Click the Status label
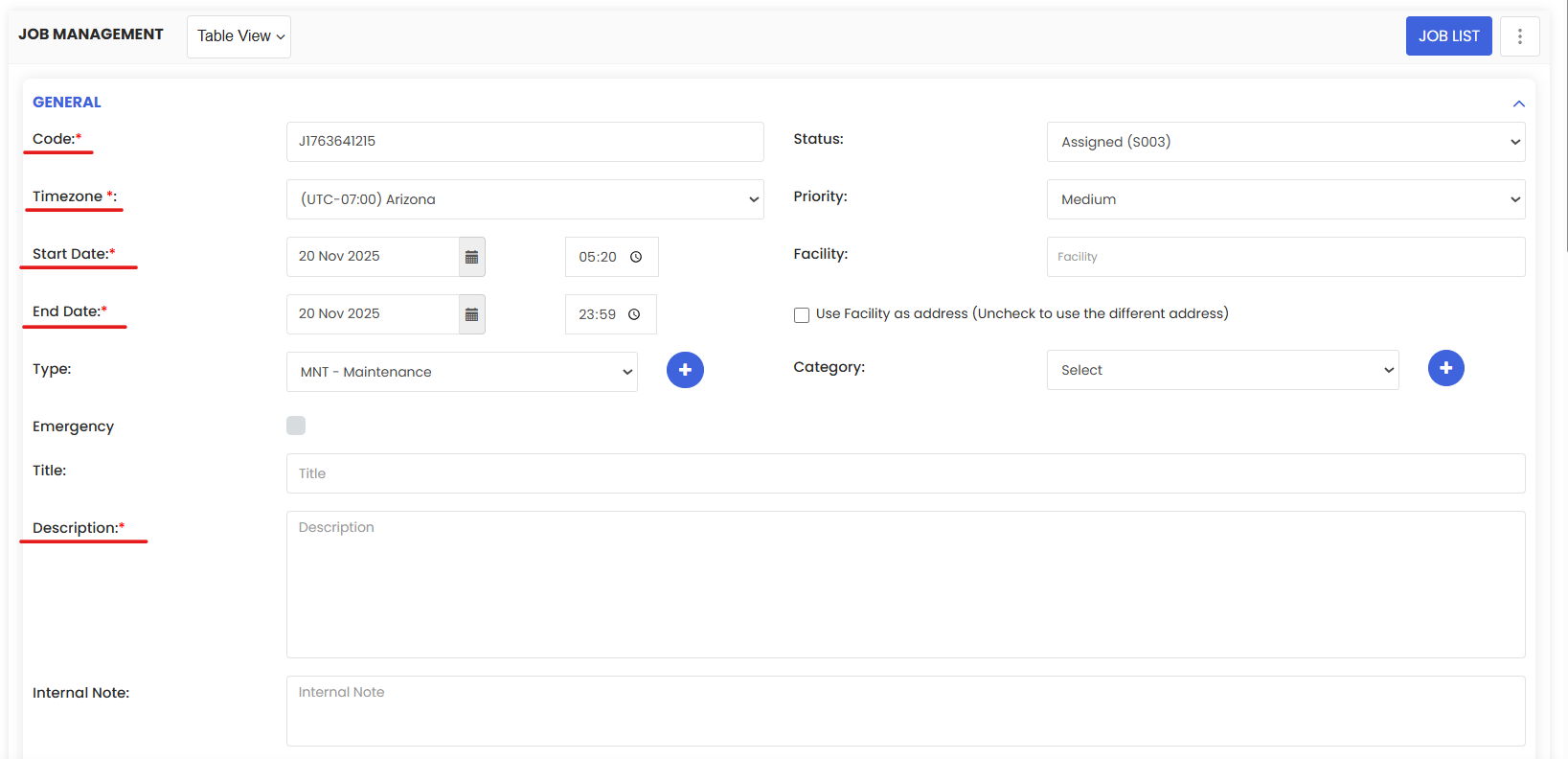1568x759 pixels. pyautogui.click(x=818, y=139)
